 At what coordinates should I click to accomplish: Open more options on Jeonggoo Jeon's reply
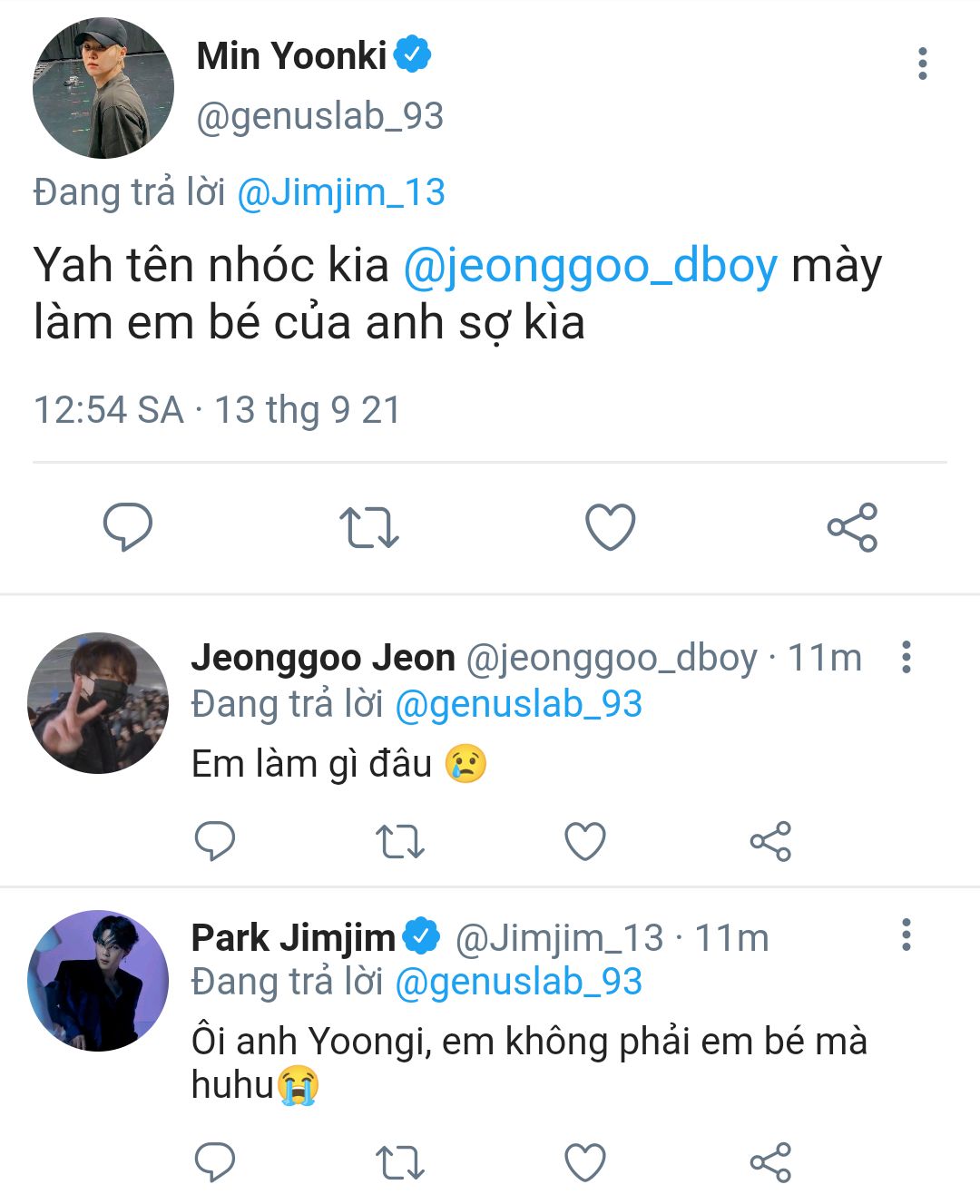coord(906,657)
